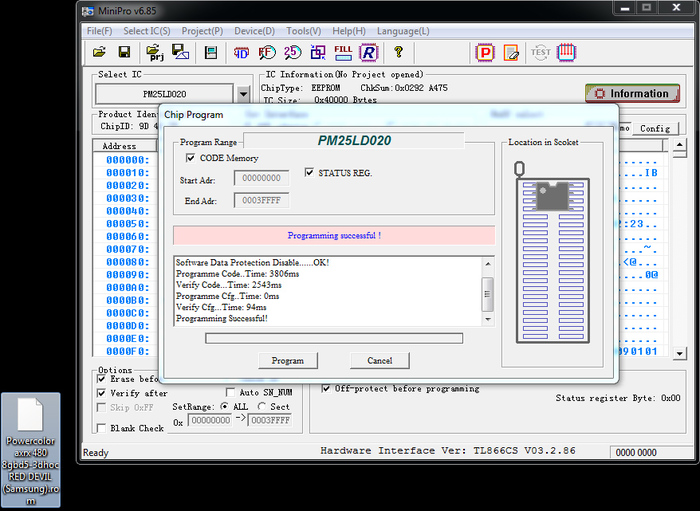Click the log scrollbar up arrow
The width and height of the screenshot is (700, 511).
coord(488,264)
